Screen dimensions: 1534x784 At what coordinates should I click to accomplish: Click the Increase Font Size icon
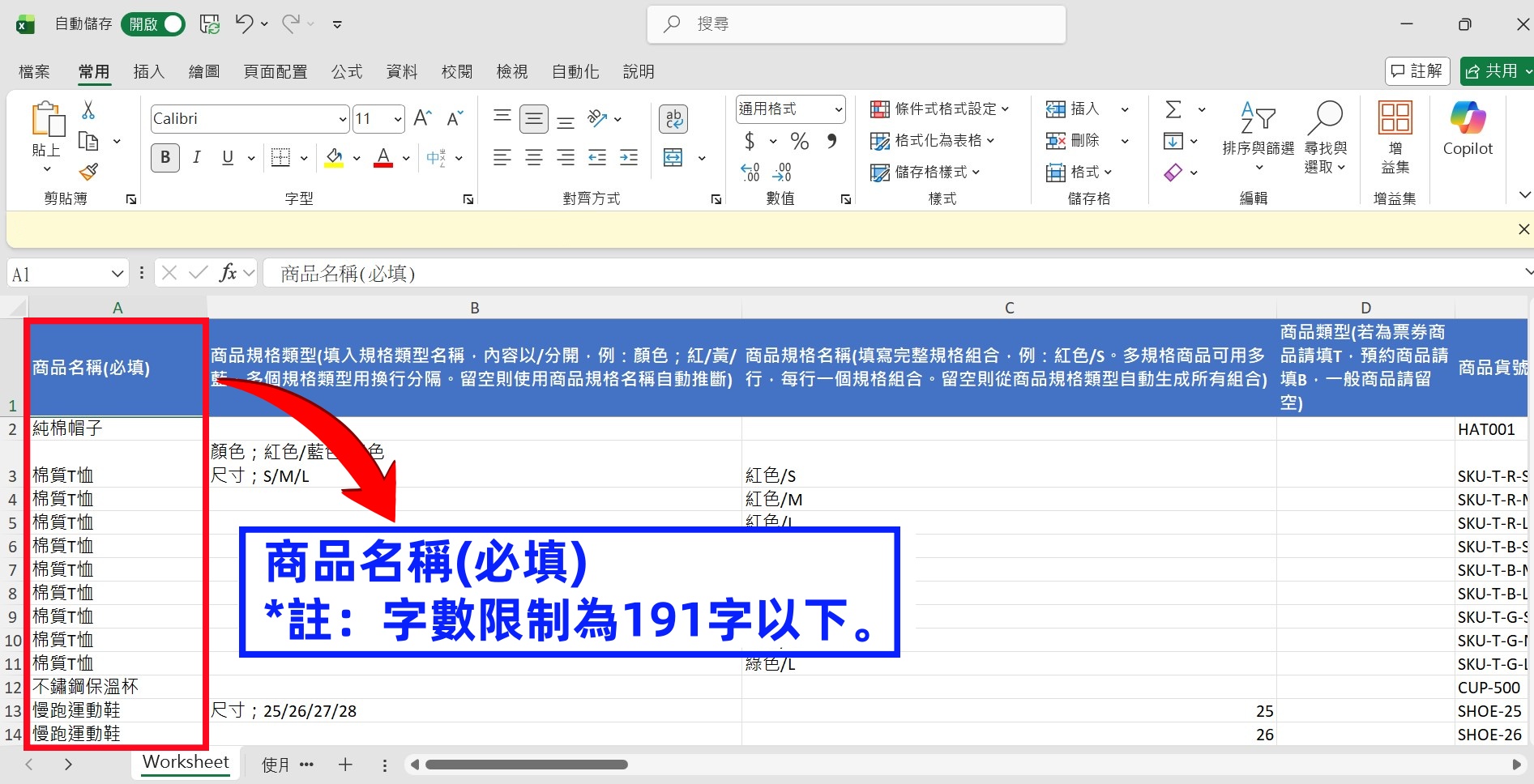422,119
